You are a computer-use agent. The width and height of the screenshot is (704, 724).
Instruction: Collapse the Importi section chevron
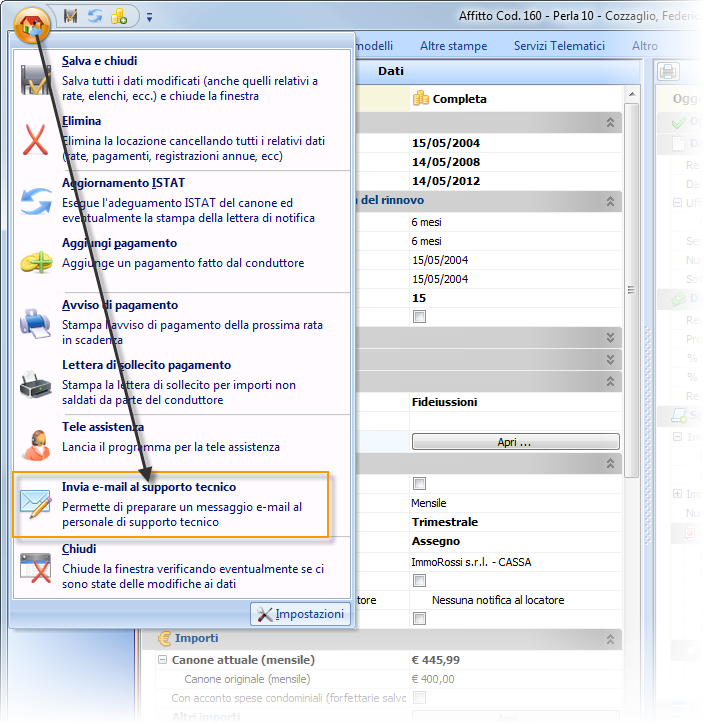[610, 639]
